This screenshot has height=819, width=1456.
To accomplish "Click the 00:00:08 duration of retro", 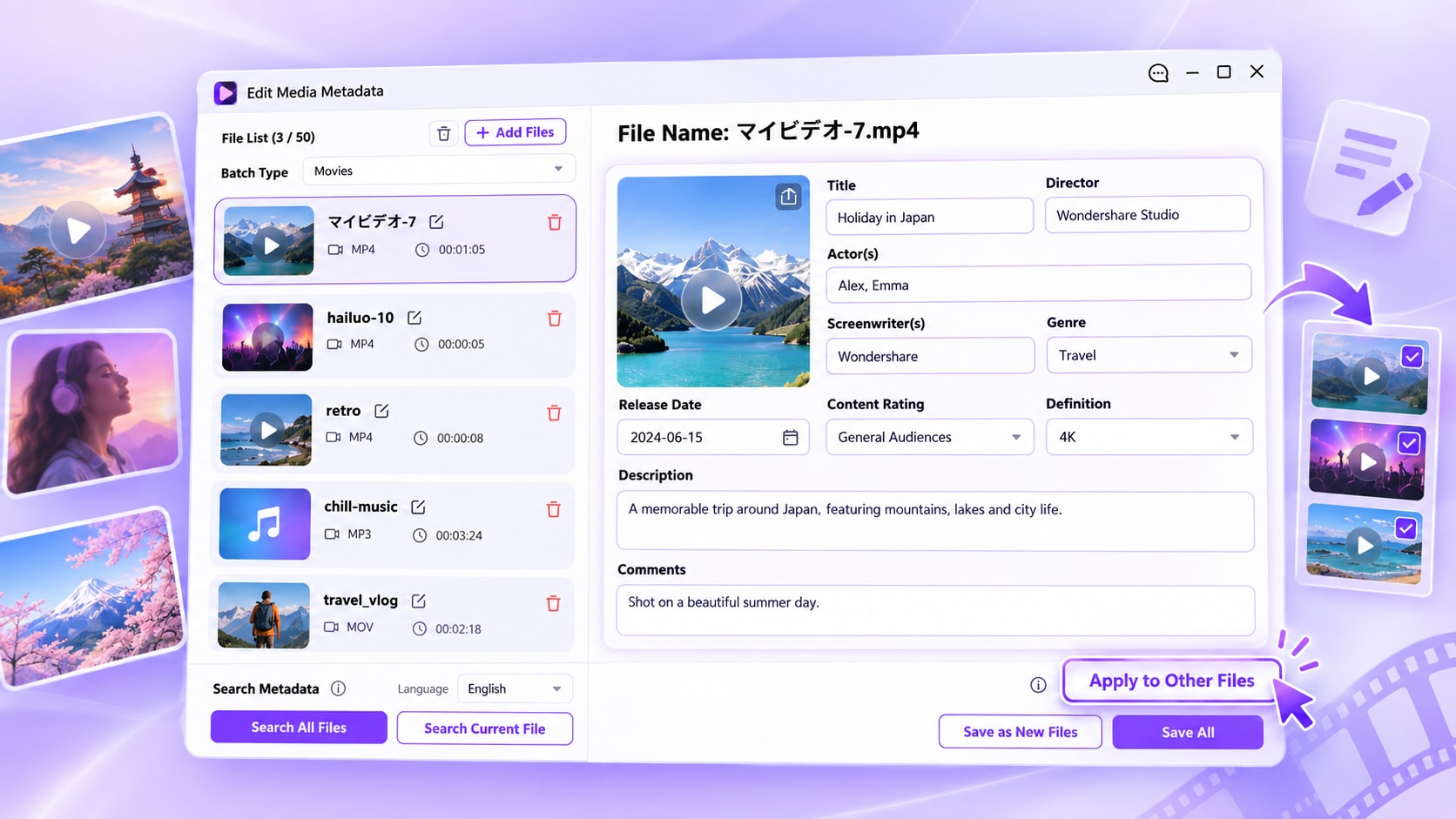I will pos(460,438).
